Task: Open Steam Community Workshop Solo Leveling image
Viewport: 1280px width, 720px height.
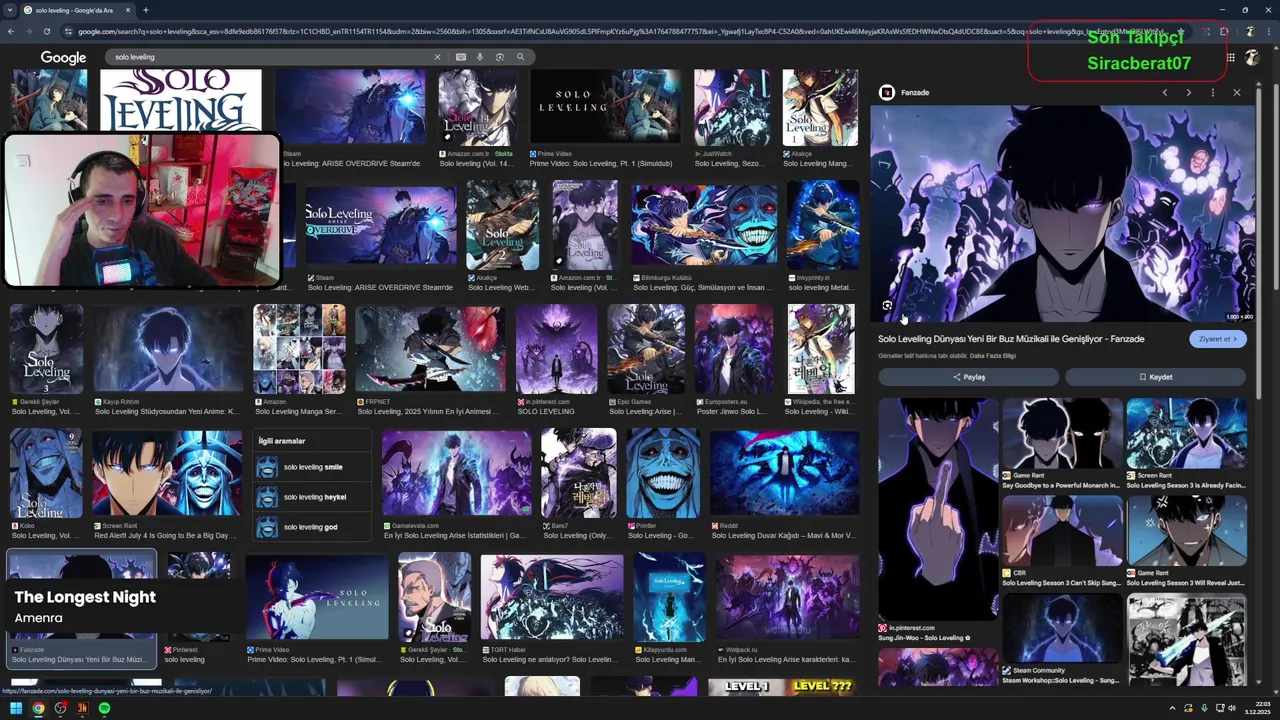Action: point(1062,629)
